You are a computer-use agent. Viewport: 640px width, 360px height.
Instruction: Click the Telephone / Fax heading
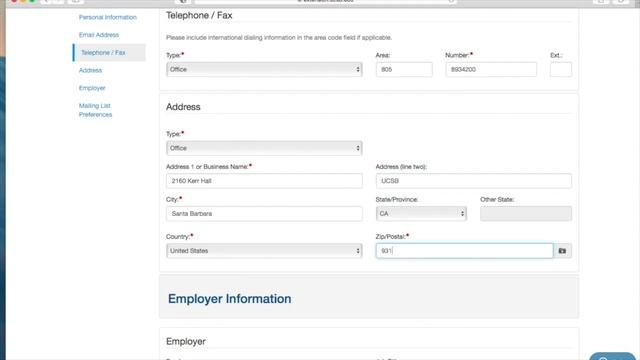[199, 15]
